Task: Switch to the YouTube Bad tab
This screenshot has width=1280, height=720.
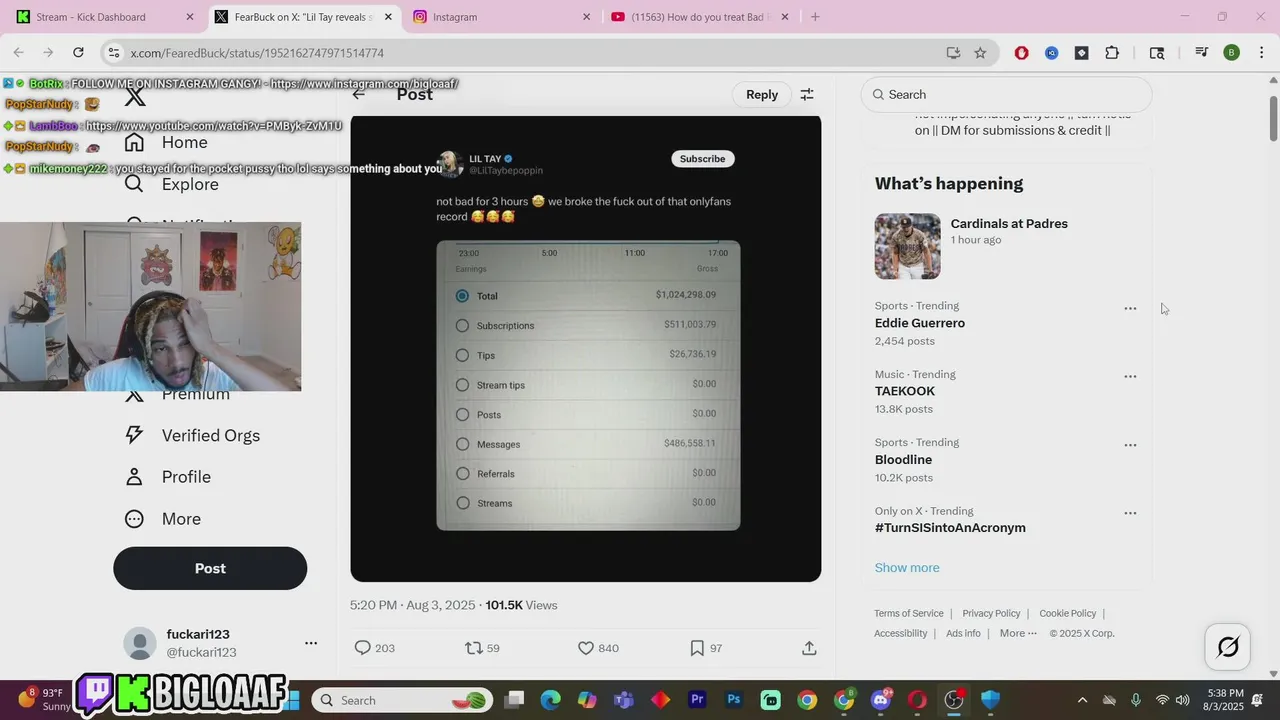Action: click(x=698, y=17)
